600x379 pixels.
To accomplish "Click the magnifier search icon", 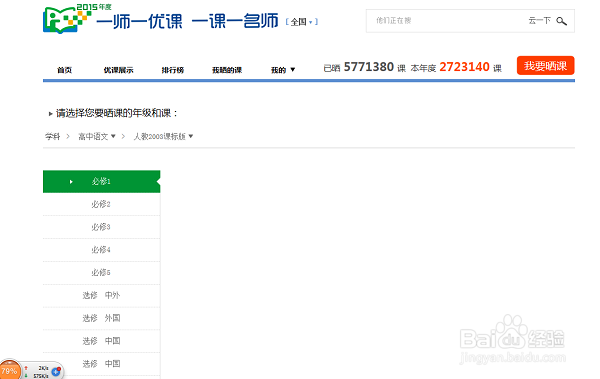I will [x=561, y=21].
